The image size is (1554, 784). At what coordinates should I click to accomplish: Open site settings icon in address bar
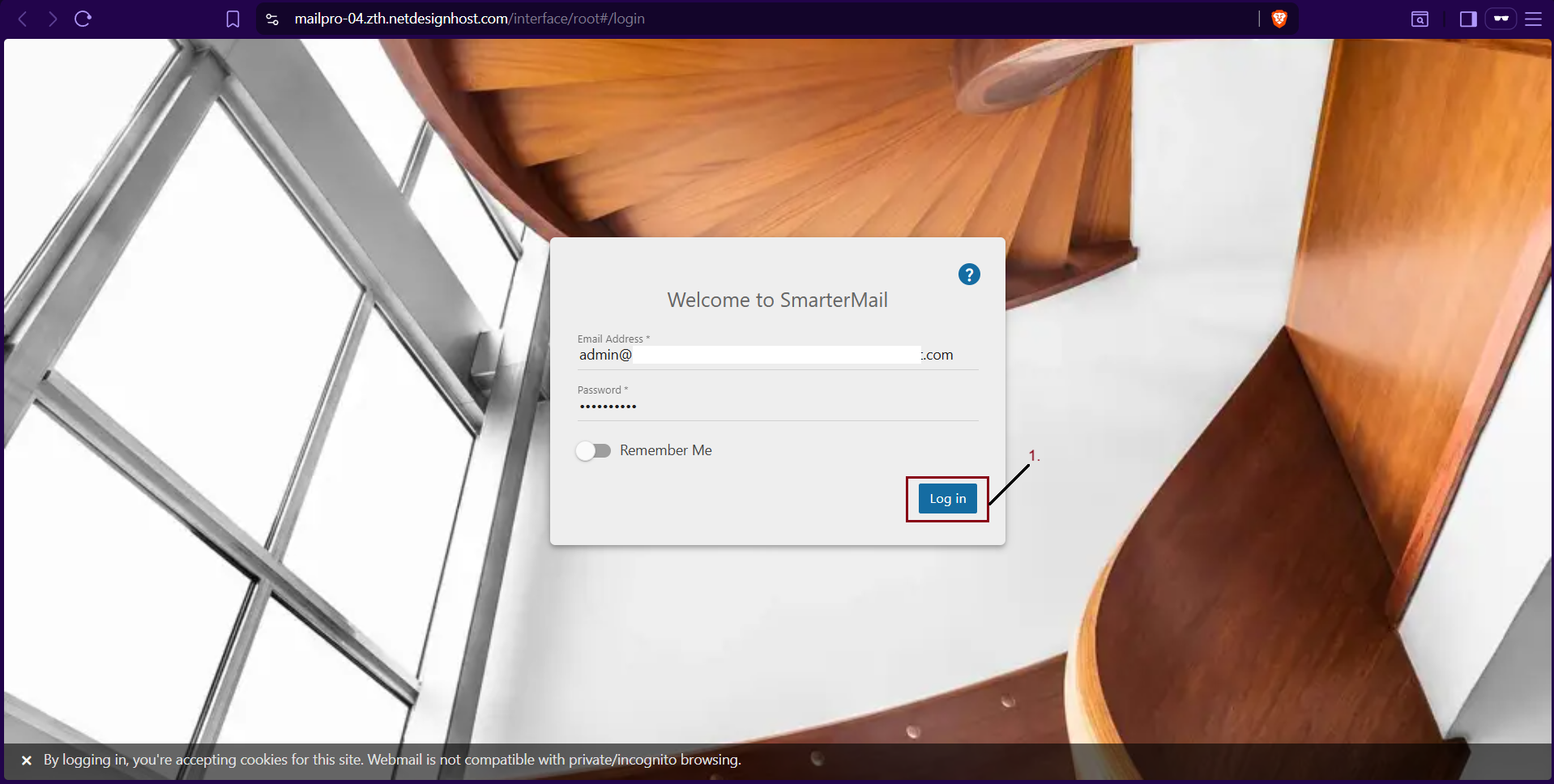click(272, 19)
